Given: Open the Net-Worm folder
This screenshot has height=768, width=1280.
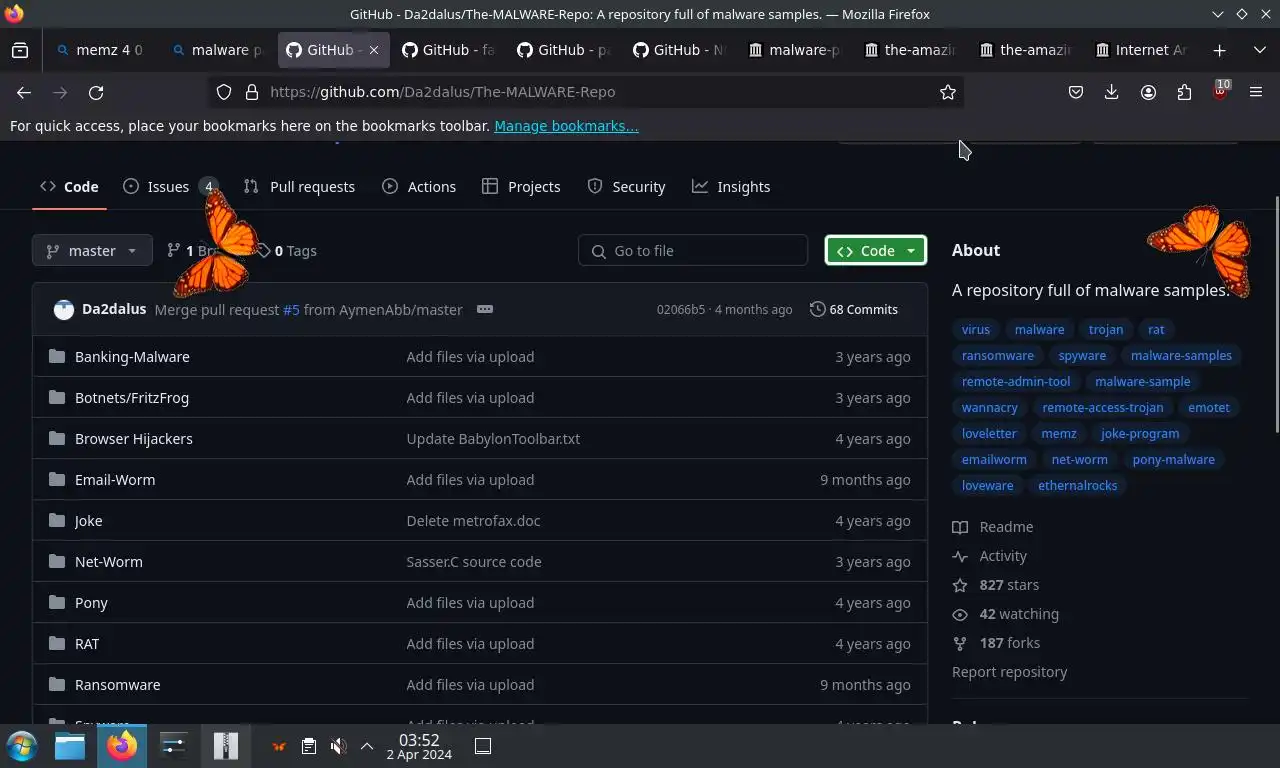Looking at the screenshot, I should pos(109,561).
